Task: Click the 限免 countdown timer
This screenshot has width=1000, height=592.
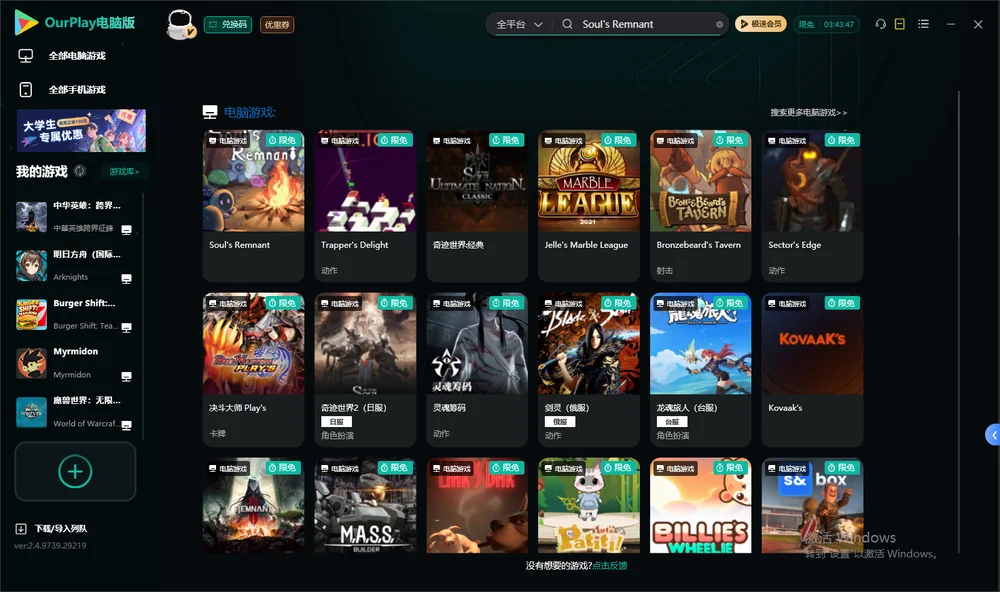Action: tap(826, 24)
